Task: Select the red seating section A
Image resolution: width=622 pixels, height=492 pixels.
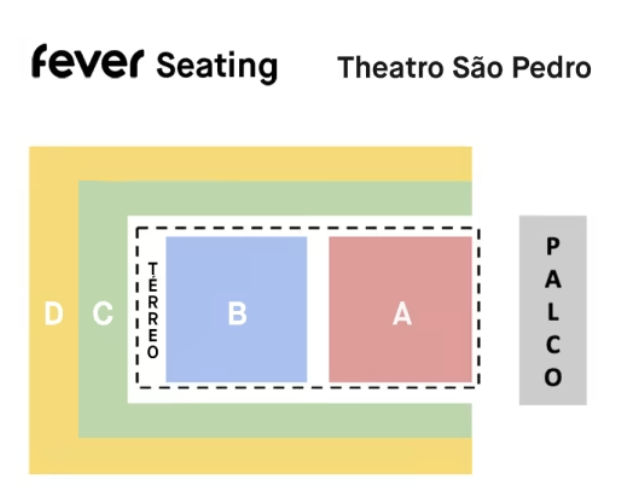Action: click(x=400, y=270)
